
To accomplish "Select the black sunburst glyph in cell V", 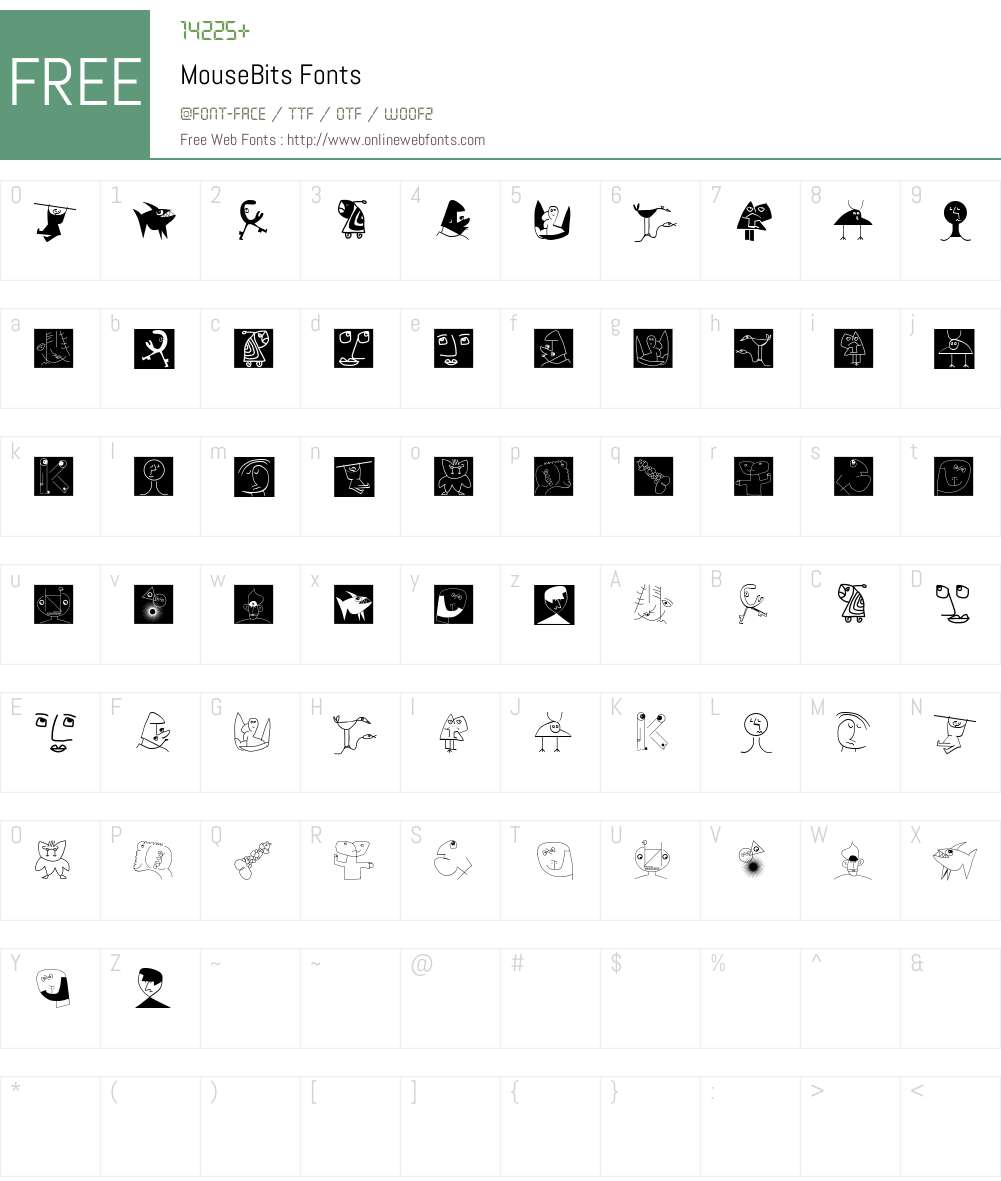I will (x=752, y=859).
